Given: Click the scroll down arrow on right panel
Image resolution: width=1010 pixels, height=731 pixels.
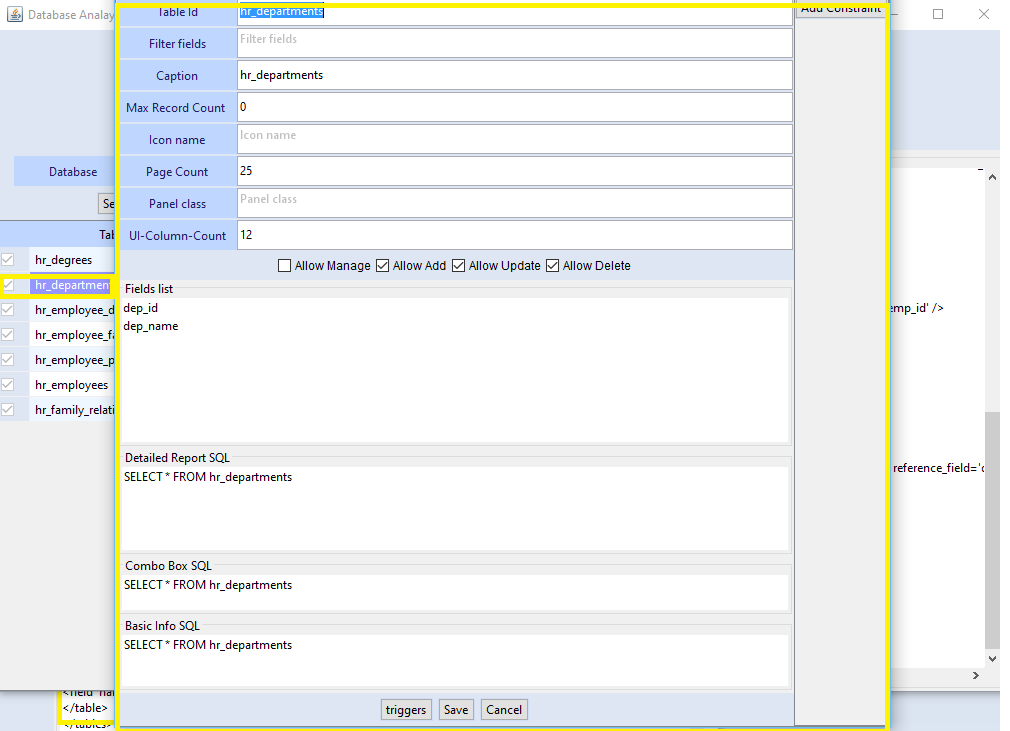Looking at the screenshot, I should coord(992,658).
